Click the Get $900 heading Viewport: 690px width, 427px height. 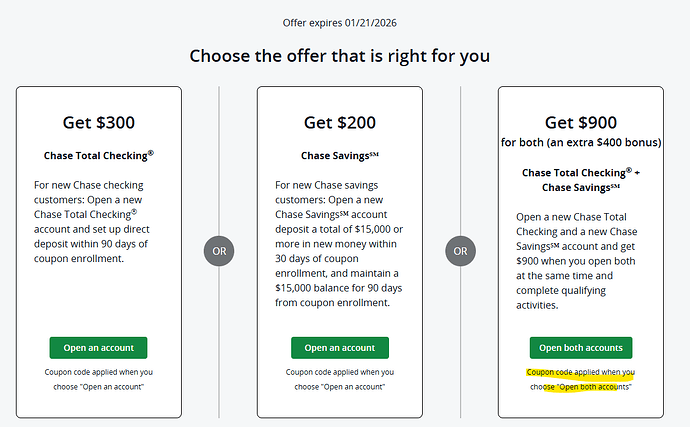click(x=581, y=124)
